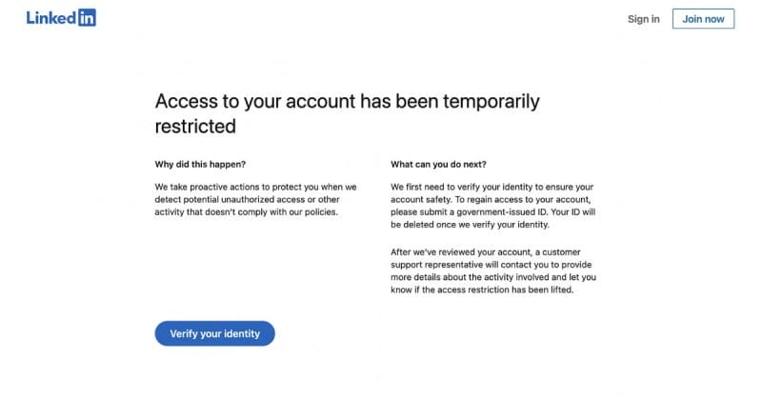The image size is (762, 400).
Task: Click the word 'policies' in the left paragraph
Action: coord(319,212)
